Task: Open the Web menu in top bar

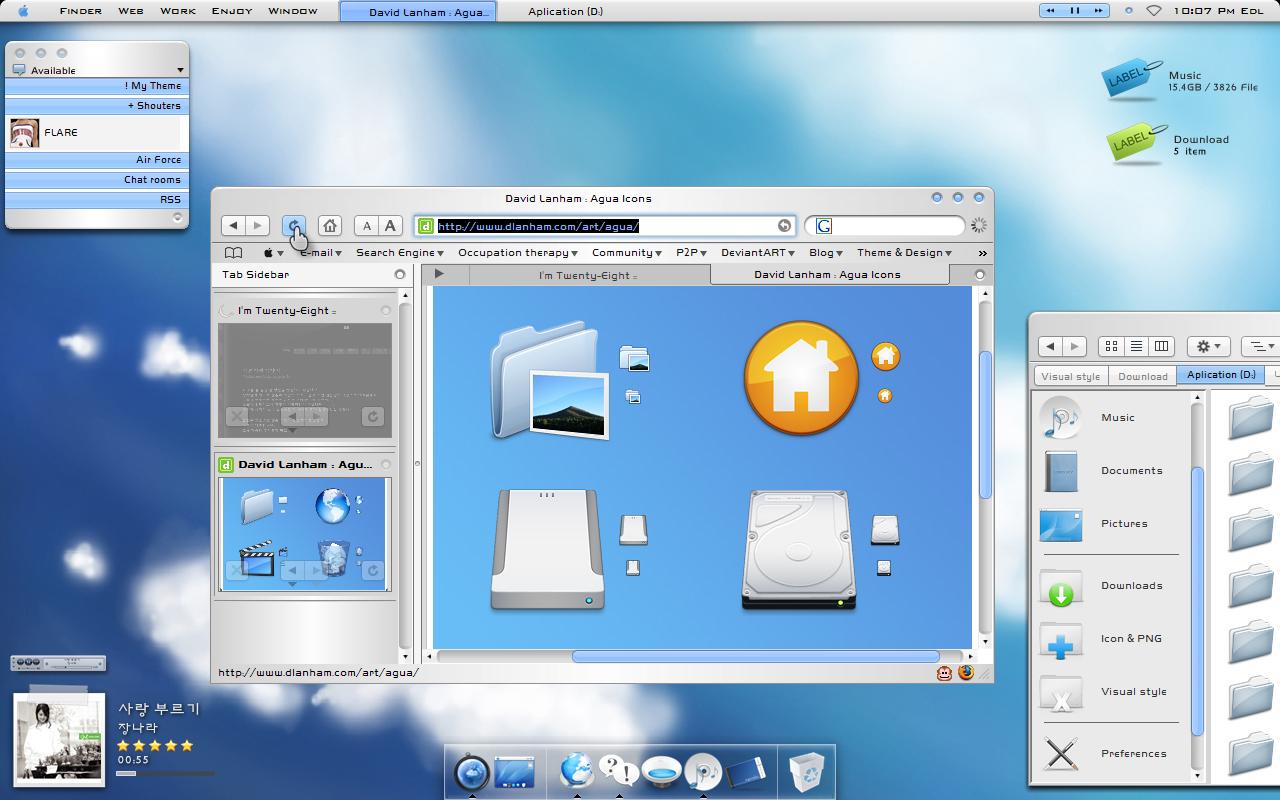Action: [x=130, y=11]
